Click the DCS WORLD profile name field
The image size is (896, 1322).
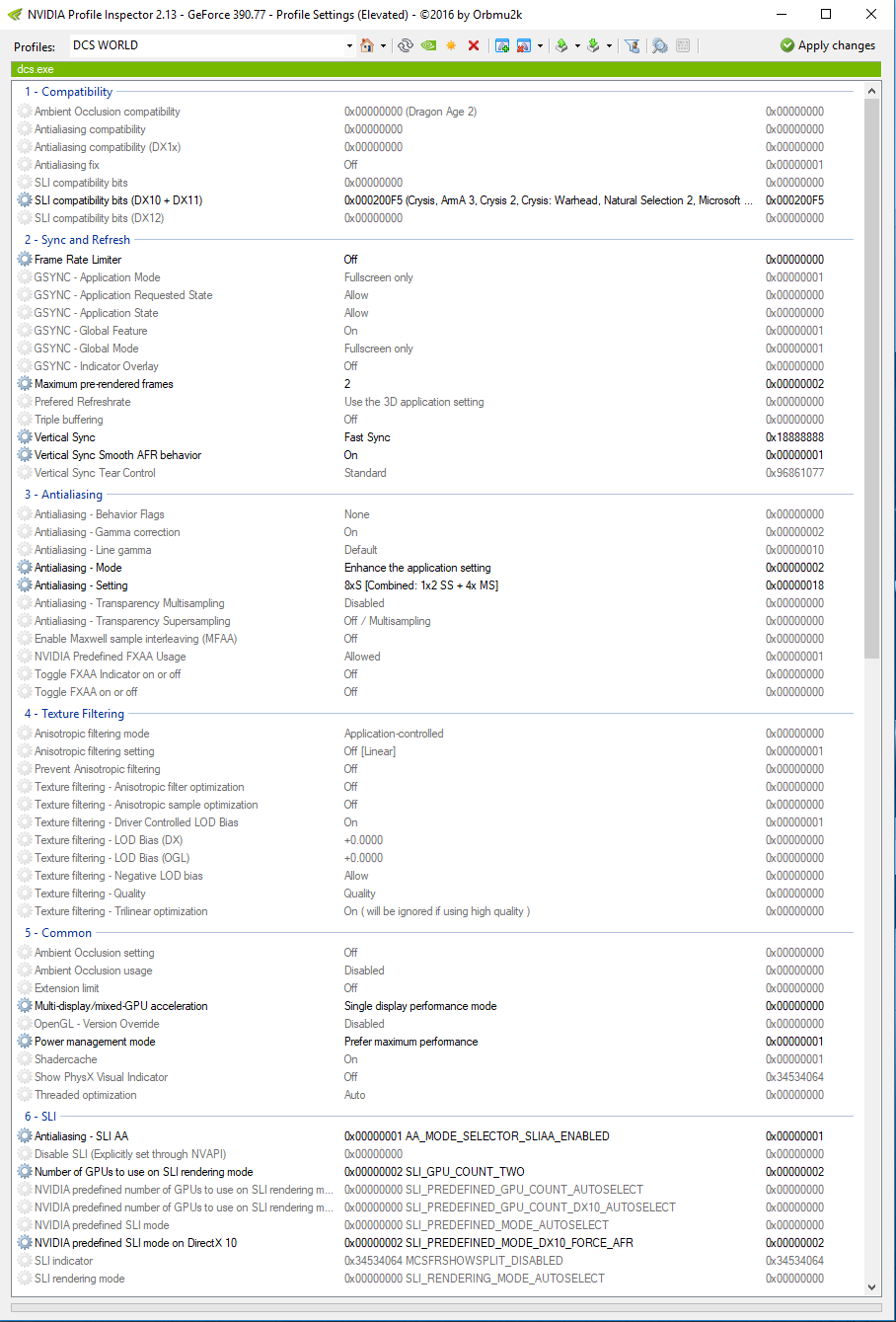206,45
